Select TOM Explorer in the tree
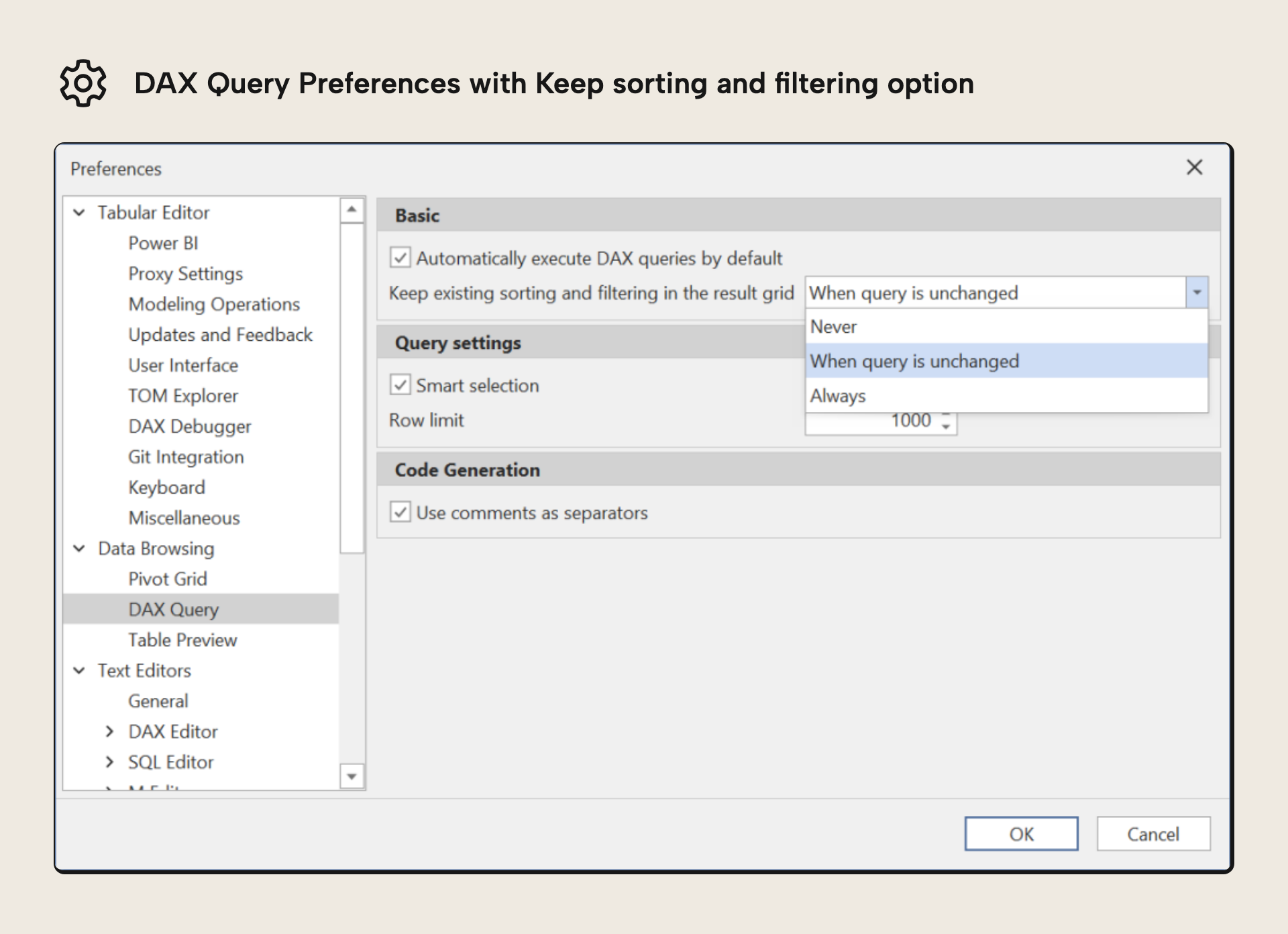 (x=183, y=396)
